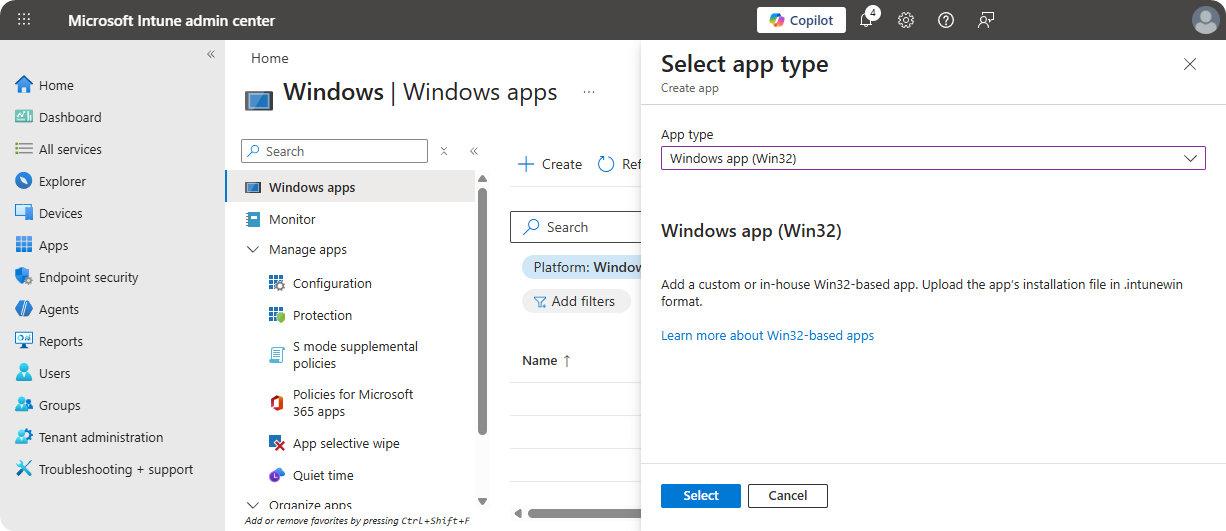The width and height of the screenshot is (1226, 531).
Task: Open the app launcher waffle icon
Action: tap(24, 20)
